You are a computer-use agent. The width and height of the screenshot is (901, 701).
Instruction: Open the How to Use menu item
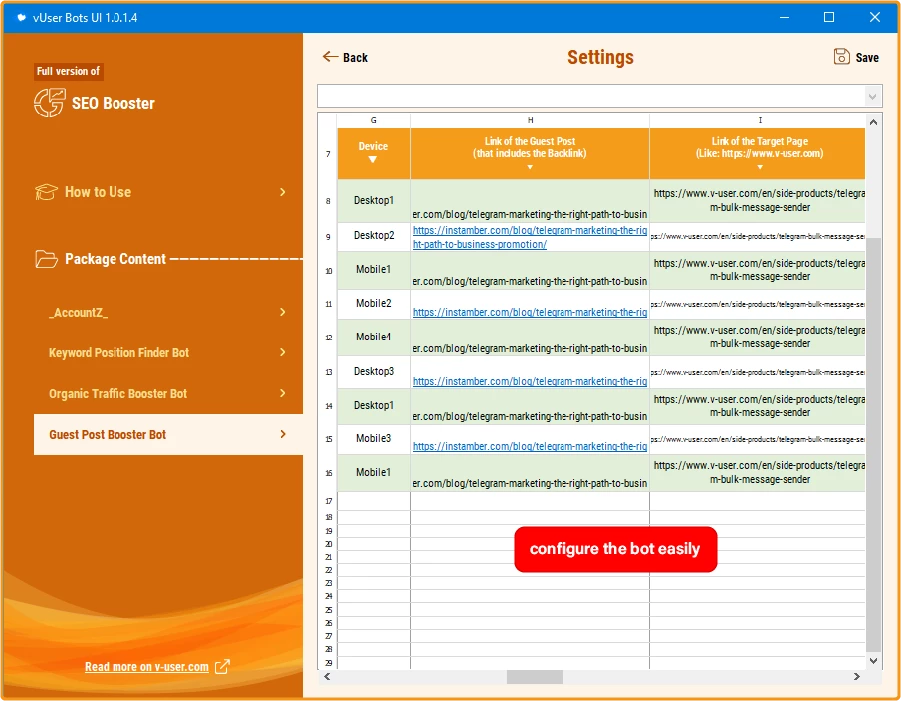(160, 192)
